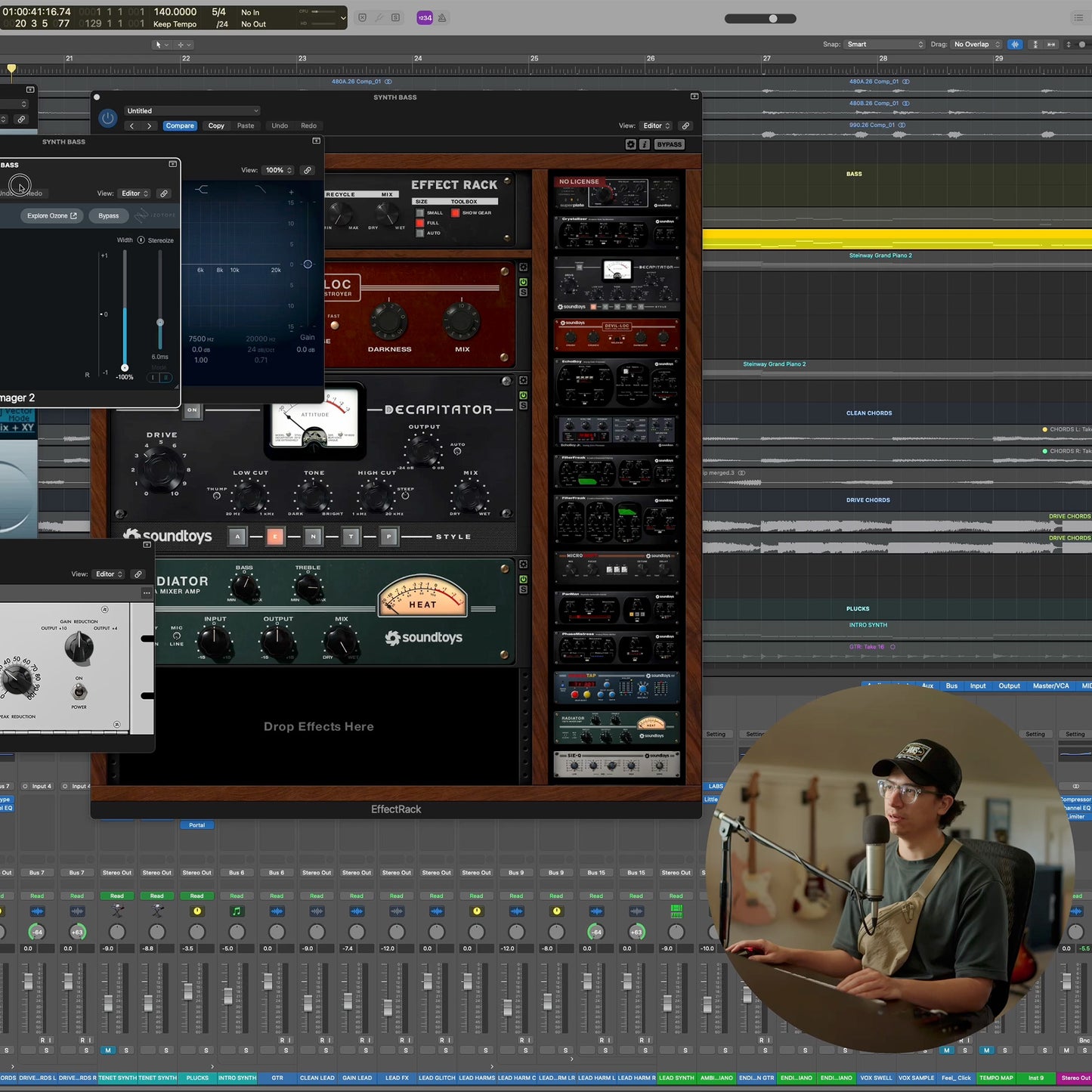Switch to the Bus tab in the mixer filter bar

(x=951, y=685)
